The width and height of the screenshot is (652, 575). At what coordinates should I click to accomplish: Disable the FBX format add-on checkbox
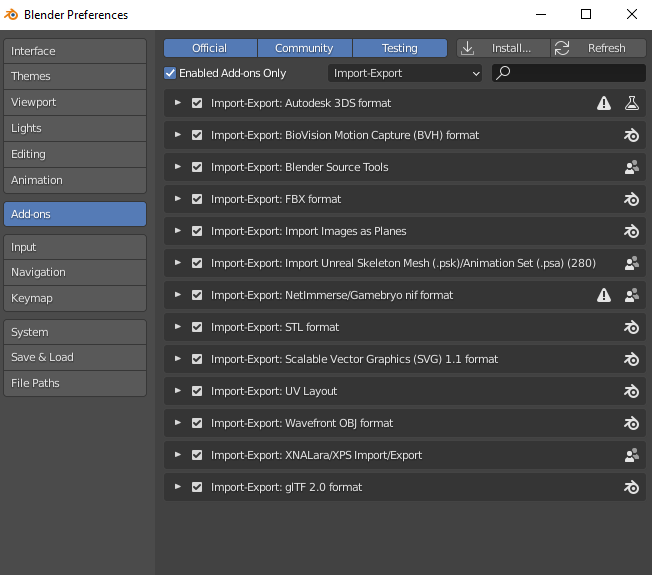tap(197, 199)
